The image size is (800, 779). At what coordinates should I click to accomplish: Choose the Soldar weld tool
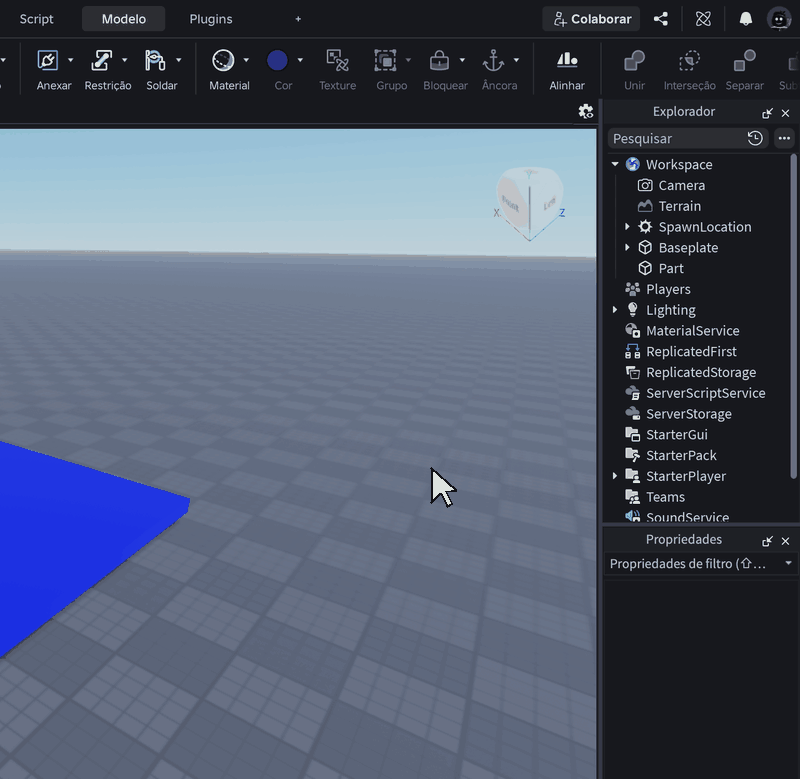(155, 60)
